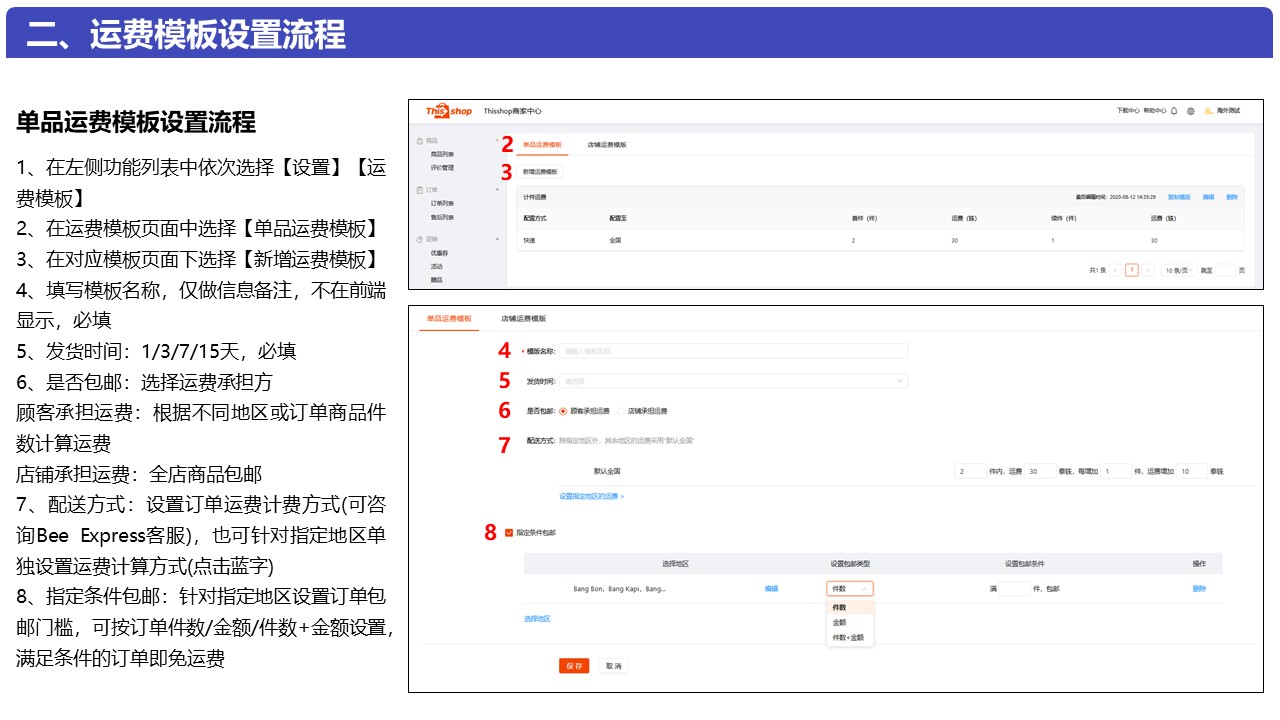Click the 快递 cell in the table
Viewport: 1280px width, 720px height.
(x=528, y=241)
